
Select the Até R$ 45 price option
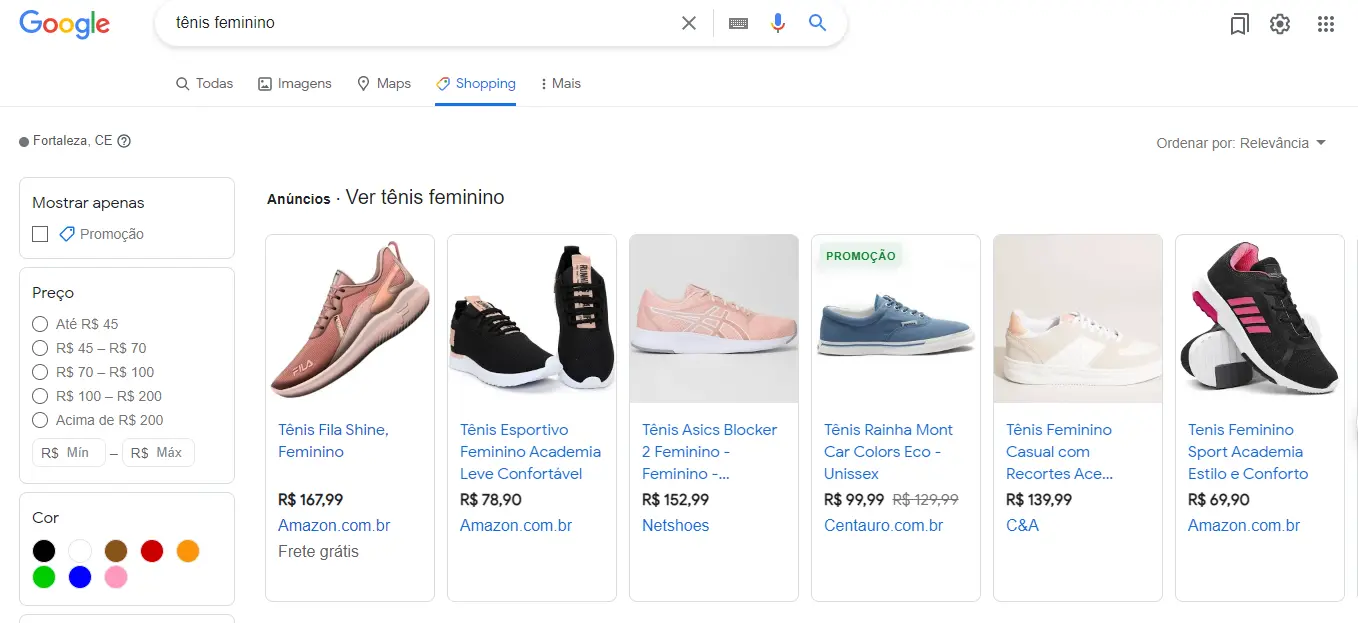tap(40, 324)
